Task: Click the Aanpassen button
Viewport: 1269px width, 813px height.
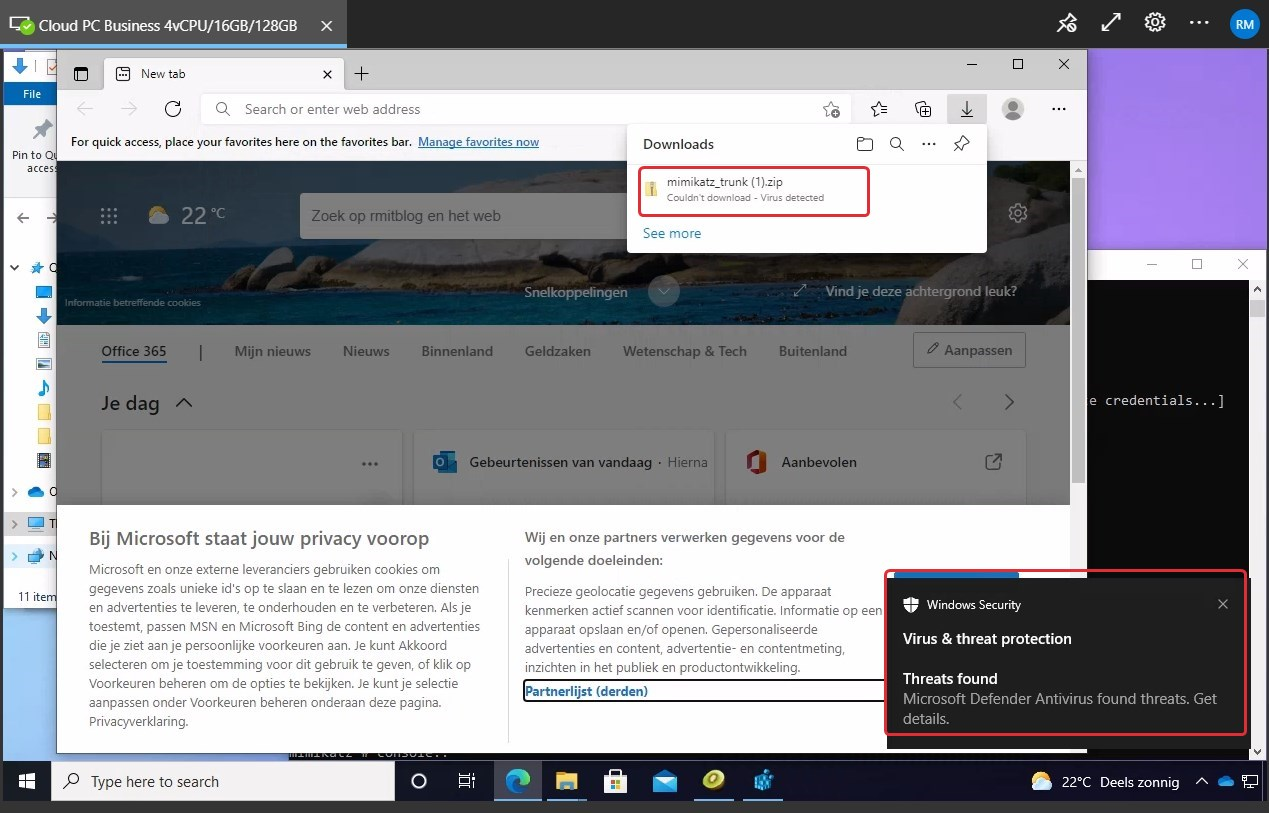Action: tap(969, 350)
